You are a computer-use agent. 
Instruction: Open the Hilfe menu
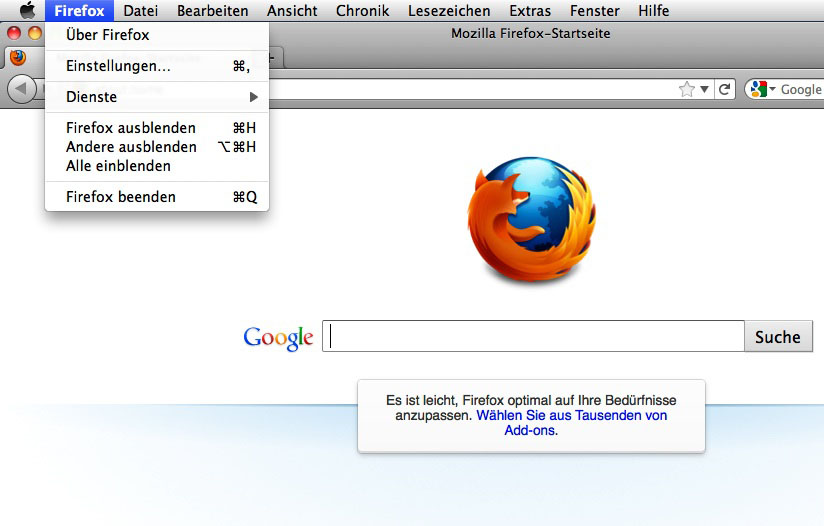tap(653, 11)
